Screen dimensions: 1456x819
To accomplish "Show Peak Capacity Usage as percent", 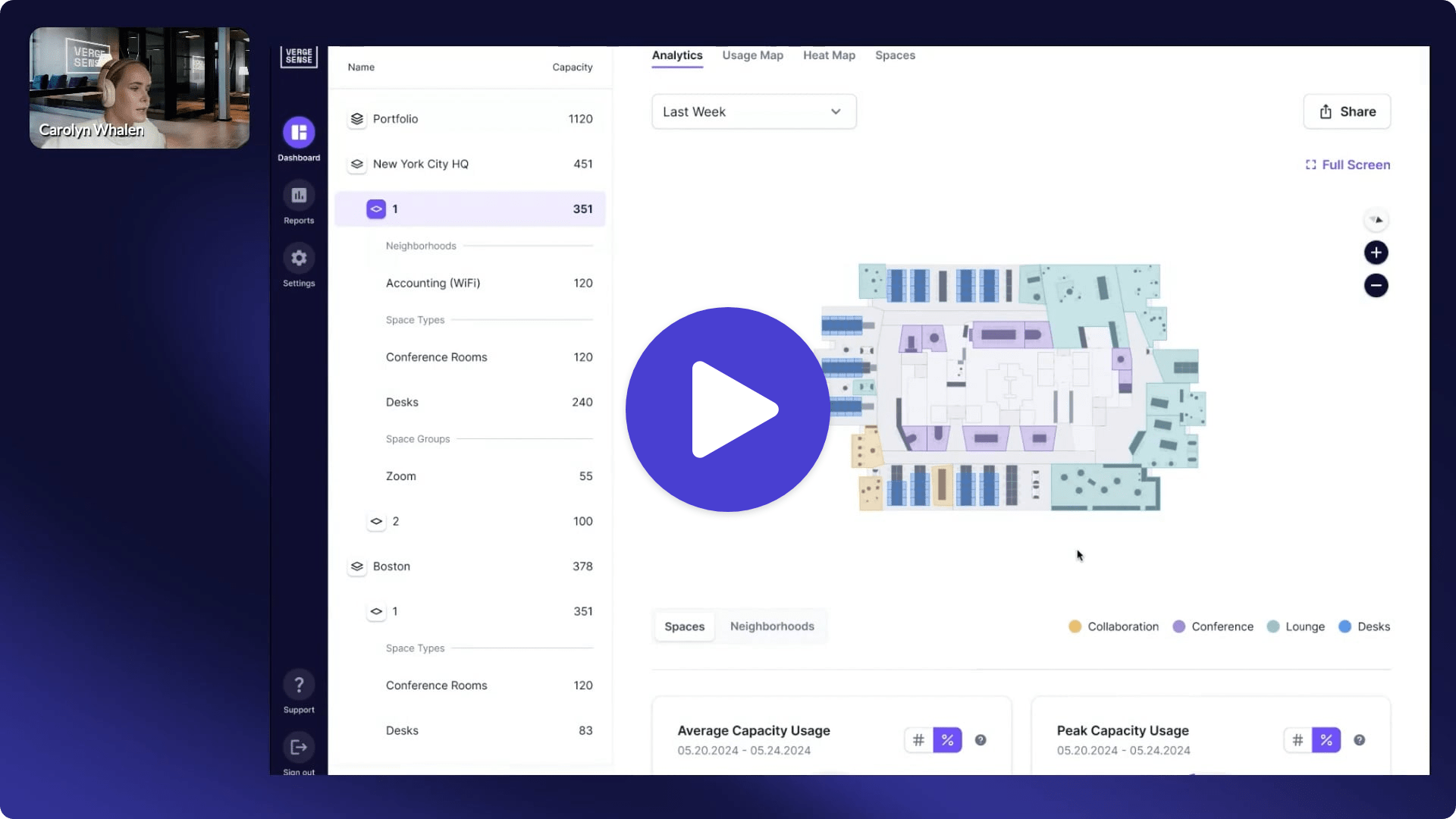I will click(x=1326, y=740).
